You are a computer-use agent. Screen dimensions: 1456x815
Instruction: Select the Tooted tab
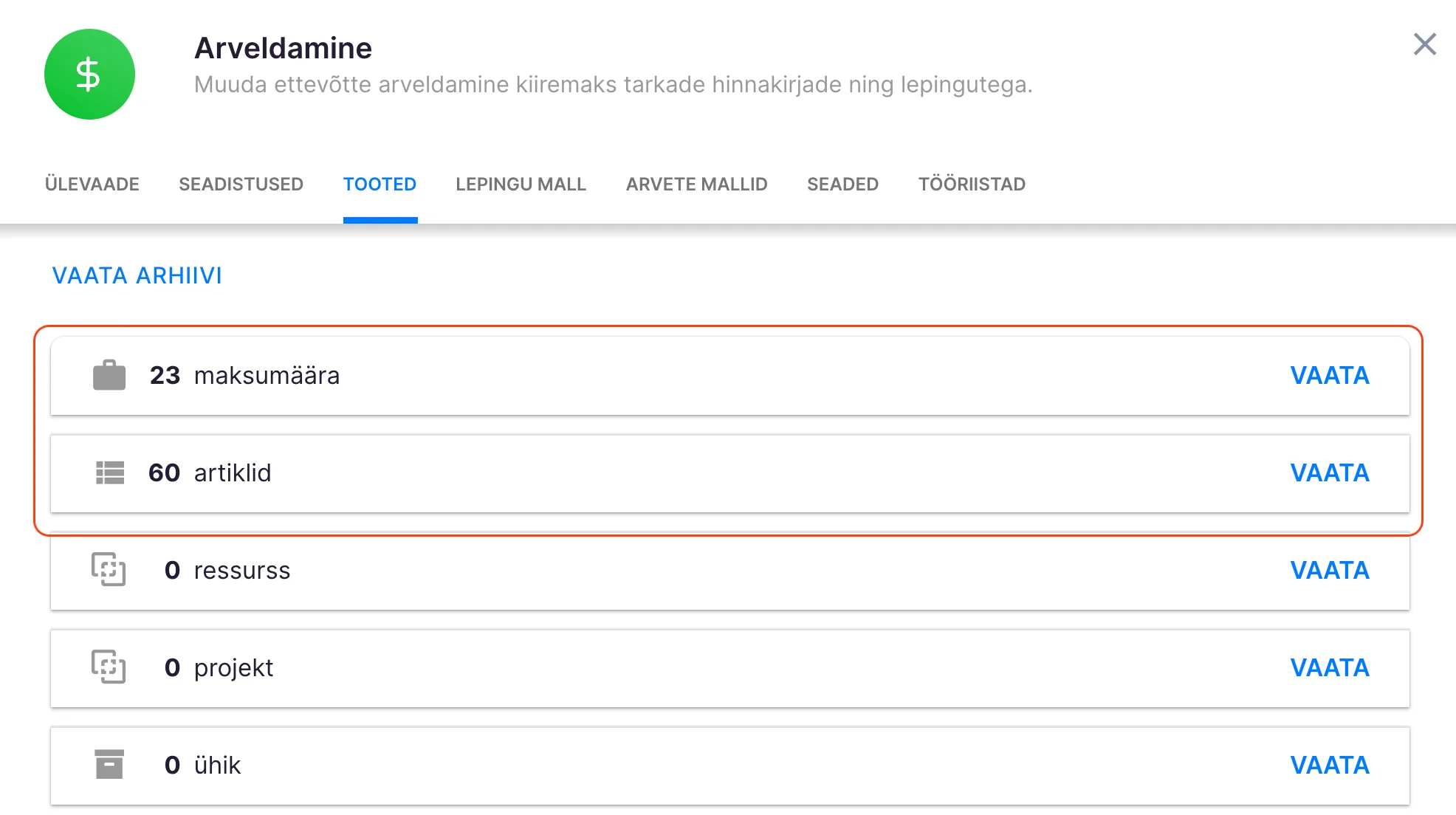click(380, 184)
